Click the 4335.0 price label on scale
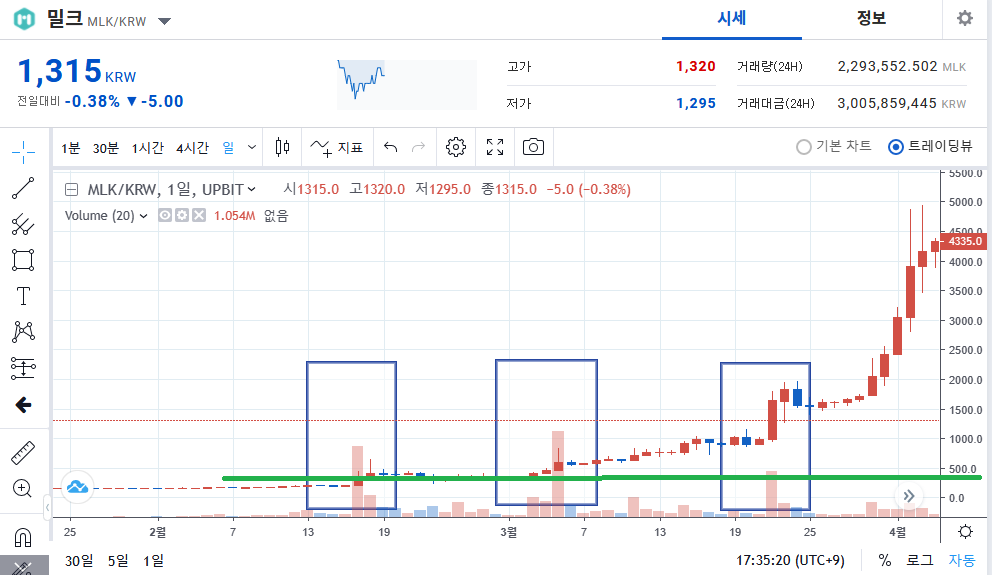The height and width of the screenshot is (575, 992). [x=964, y=241]
